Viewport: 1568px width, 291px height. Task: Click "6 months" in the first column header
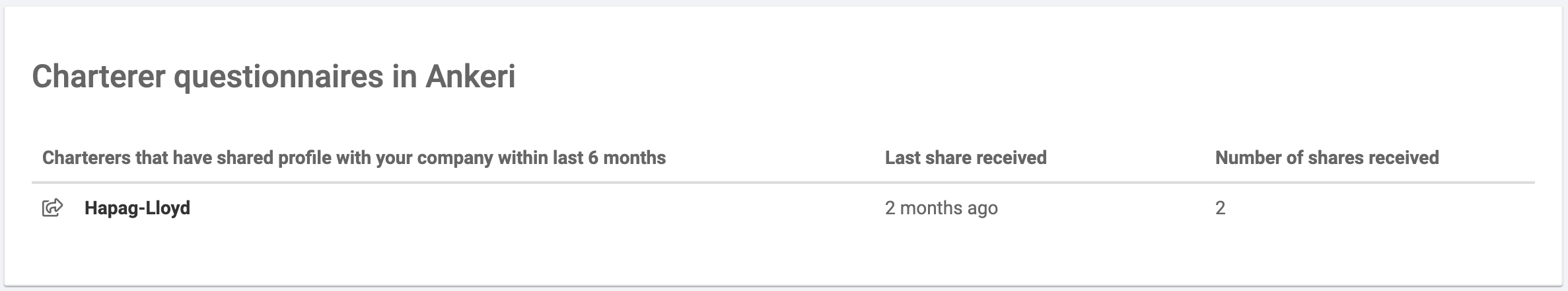pos(627,157)
